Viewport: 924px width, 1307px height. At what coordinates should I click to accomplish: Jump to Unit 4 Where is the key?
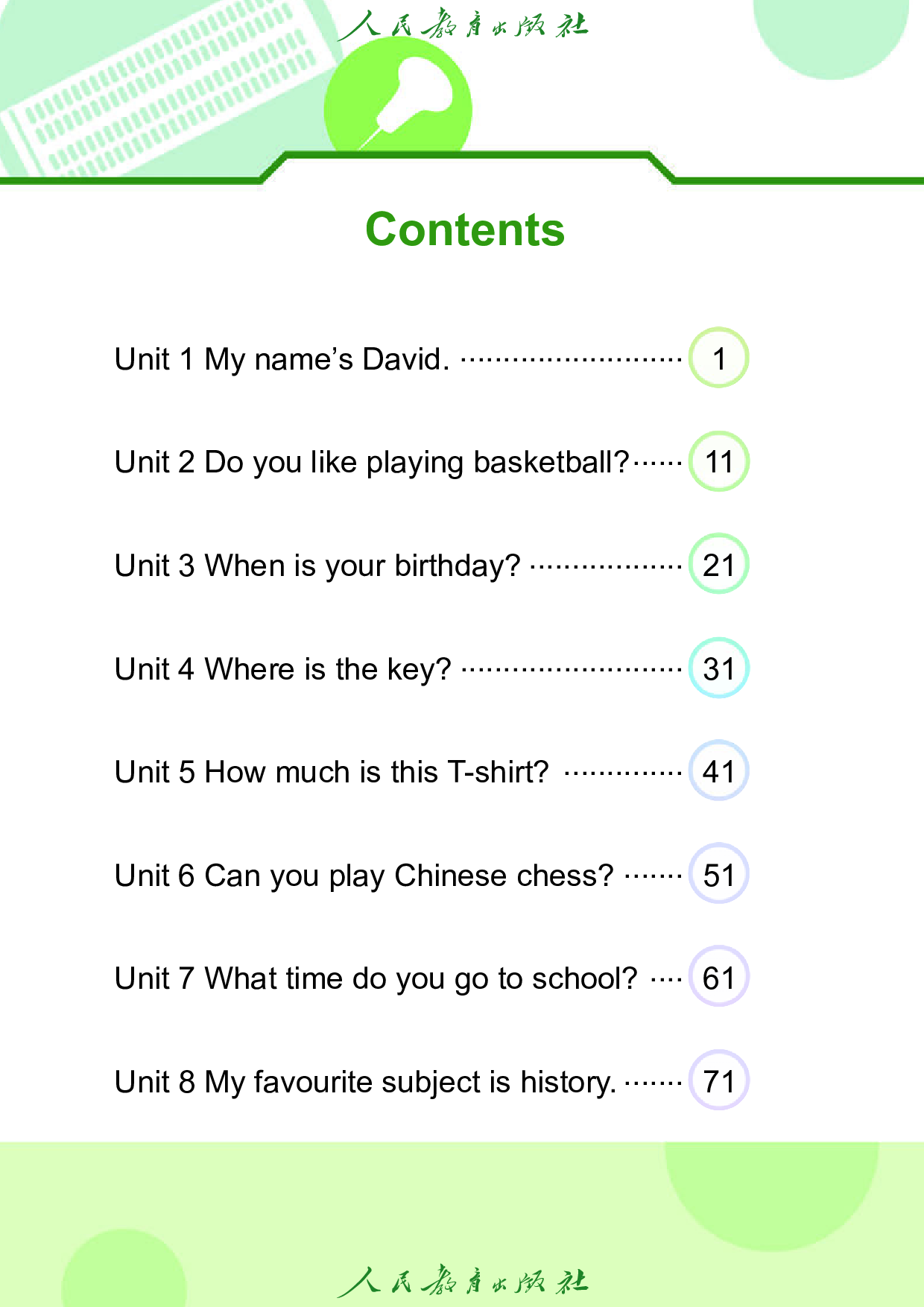[282, 669]
